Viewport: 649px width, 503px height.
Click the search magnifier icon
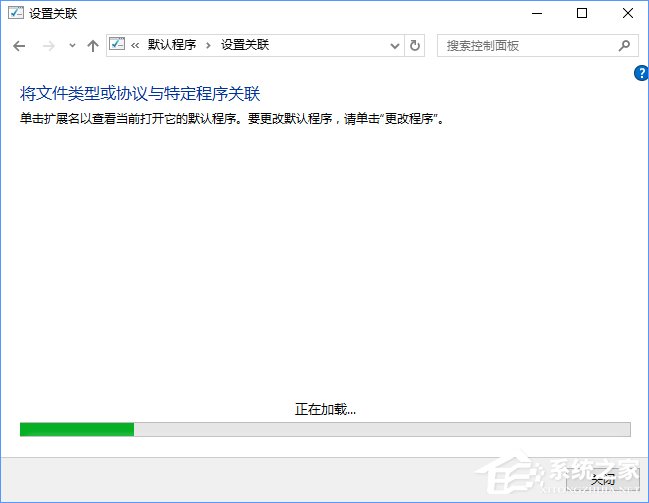point(624,46)
